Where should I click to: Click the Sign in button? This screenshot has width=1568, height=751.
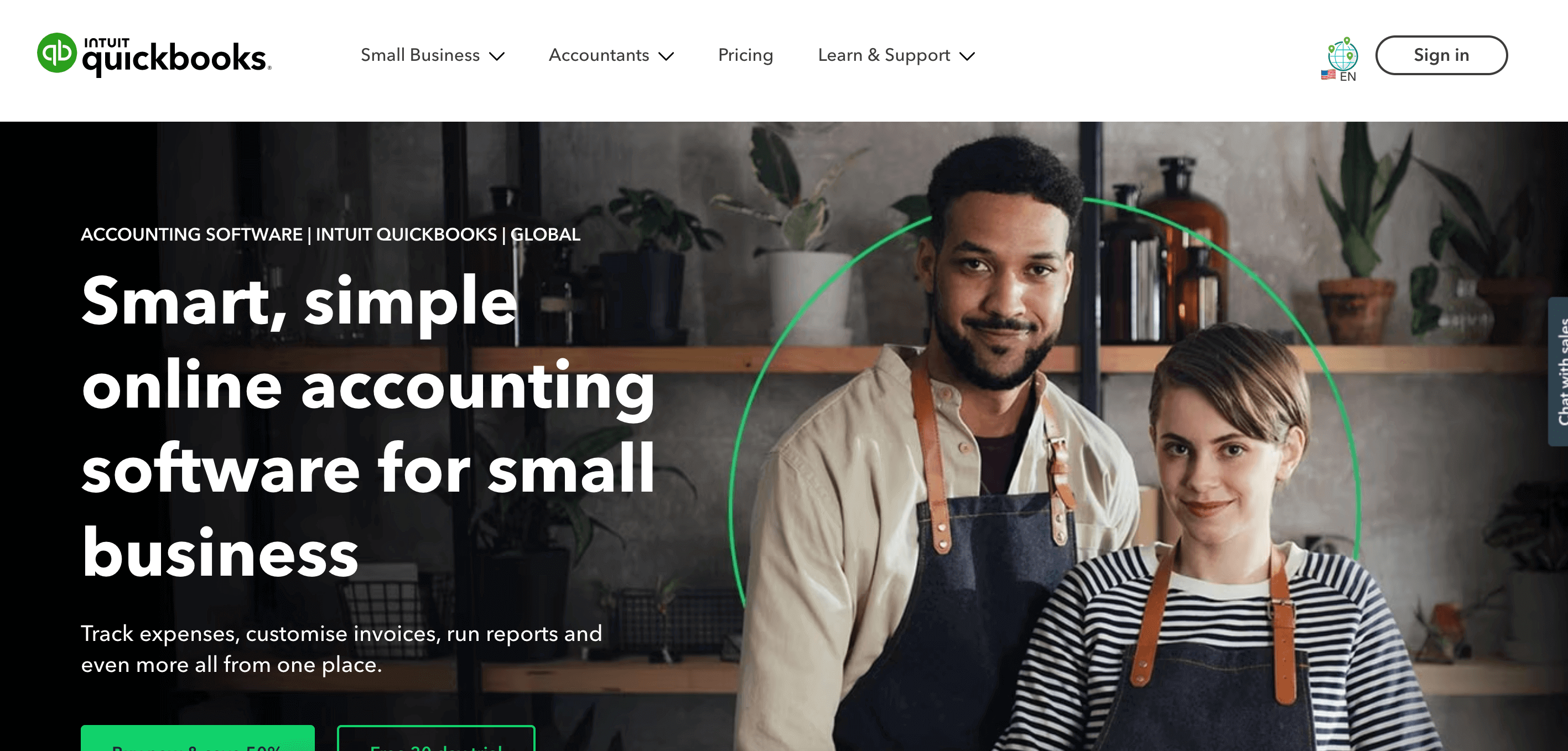click(1441, 55)
